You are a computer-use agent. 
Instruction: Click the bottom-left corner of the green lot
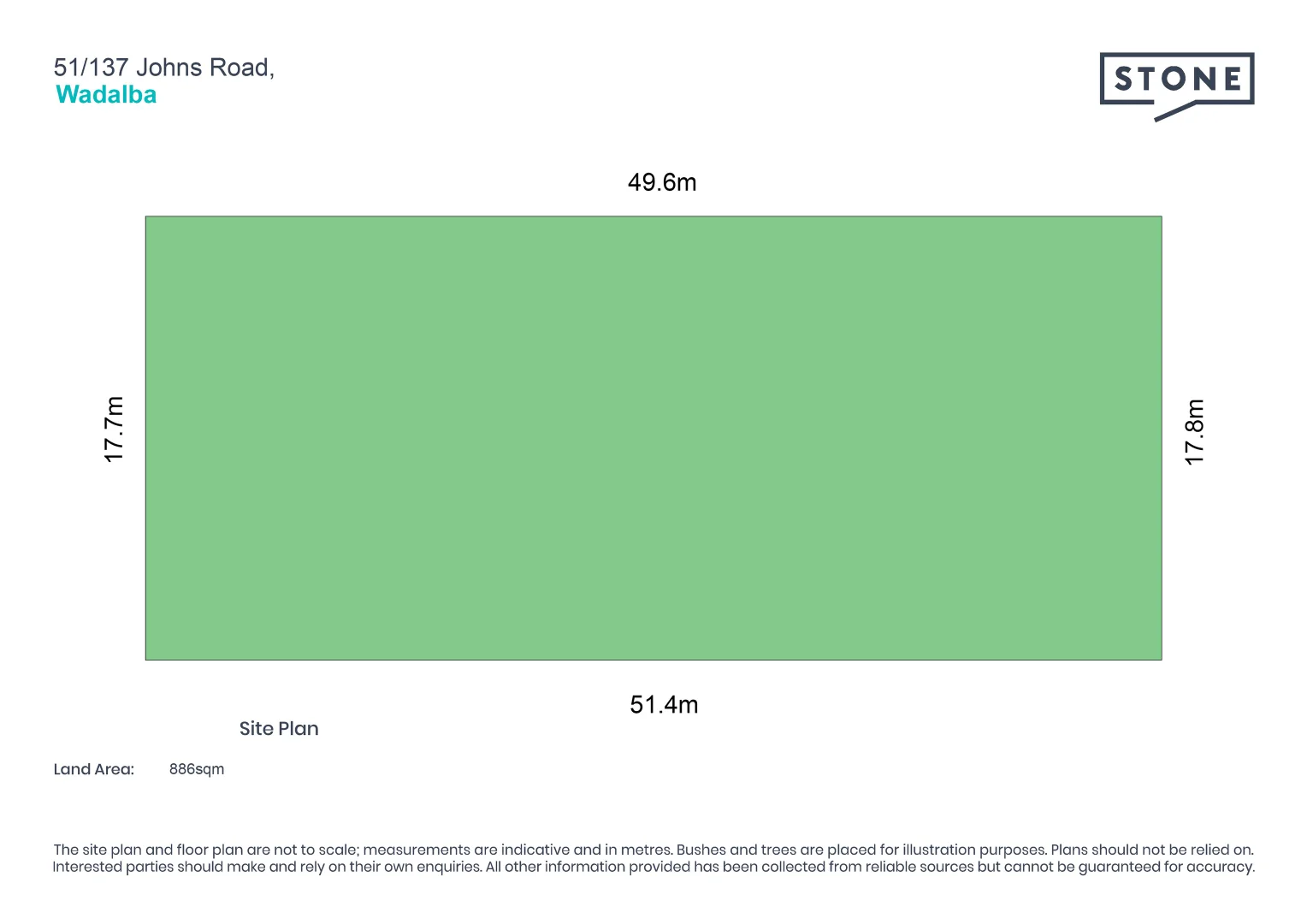pos(146,659)
